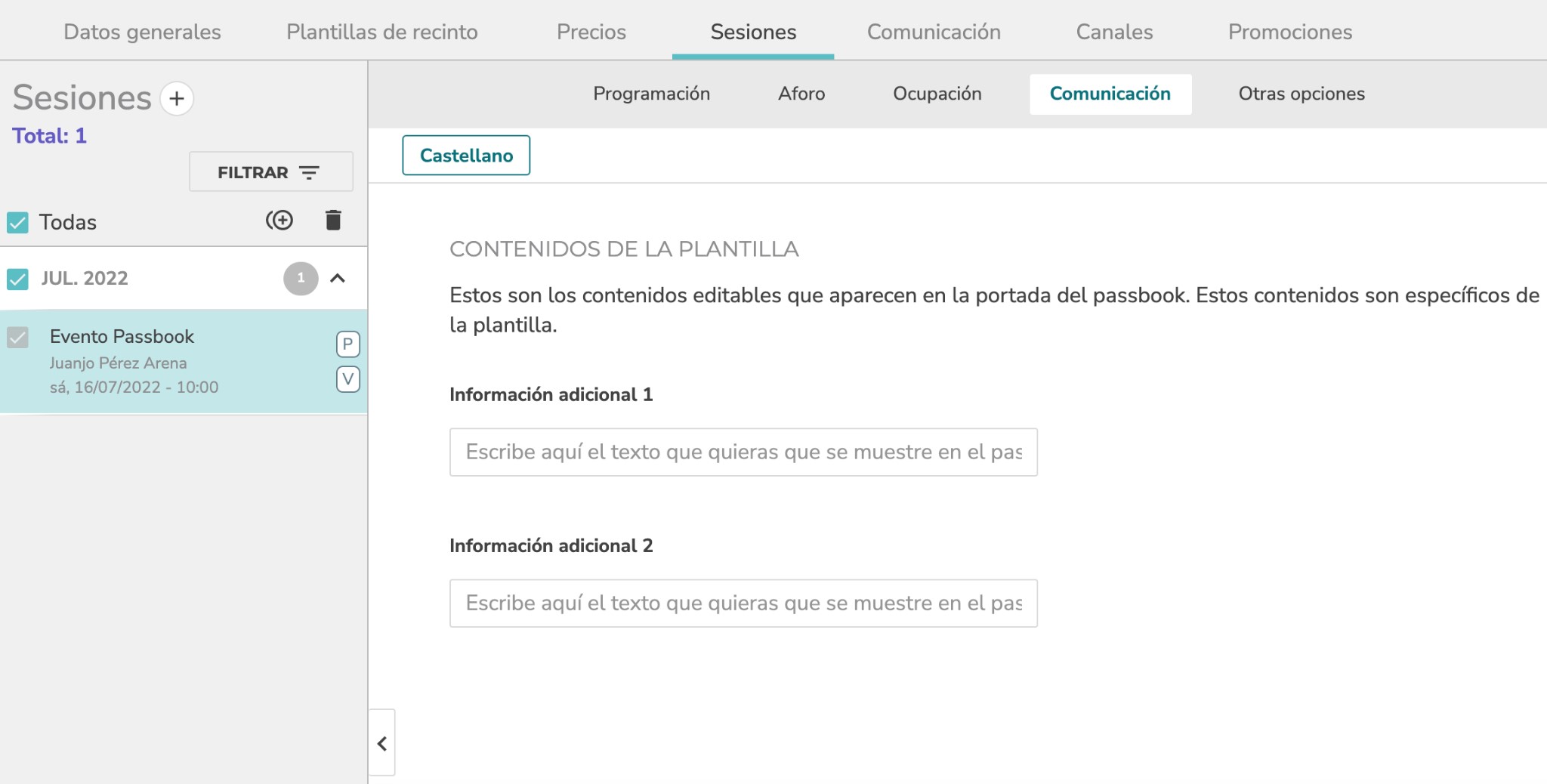
Task: Switch to the Precios tab
Action: pyautogui.click(x=591, y=32)
